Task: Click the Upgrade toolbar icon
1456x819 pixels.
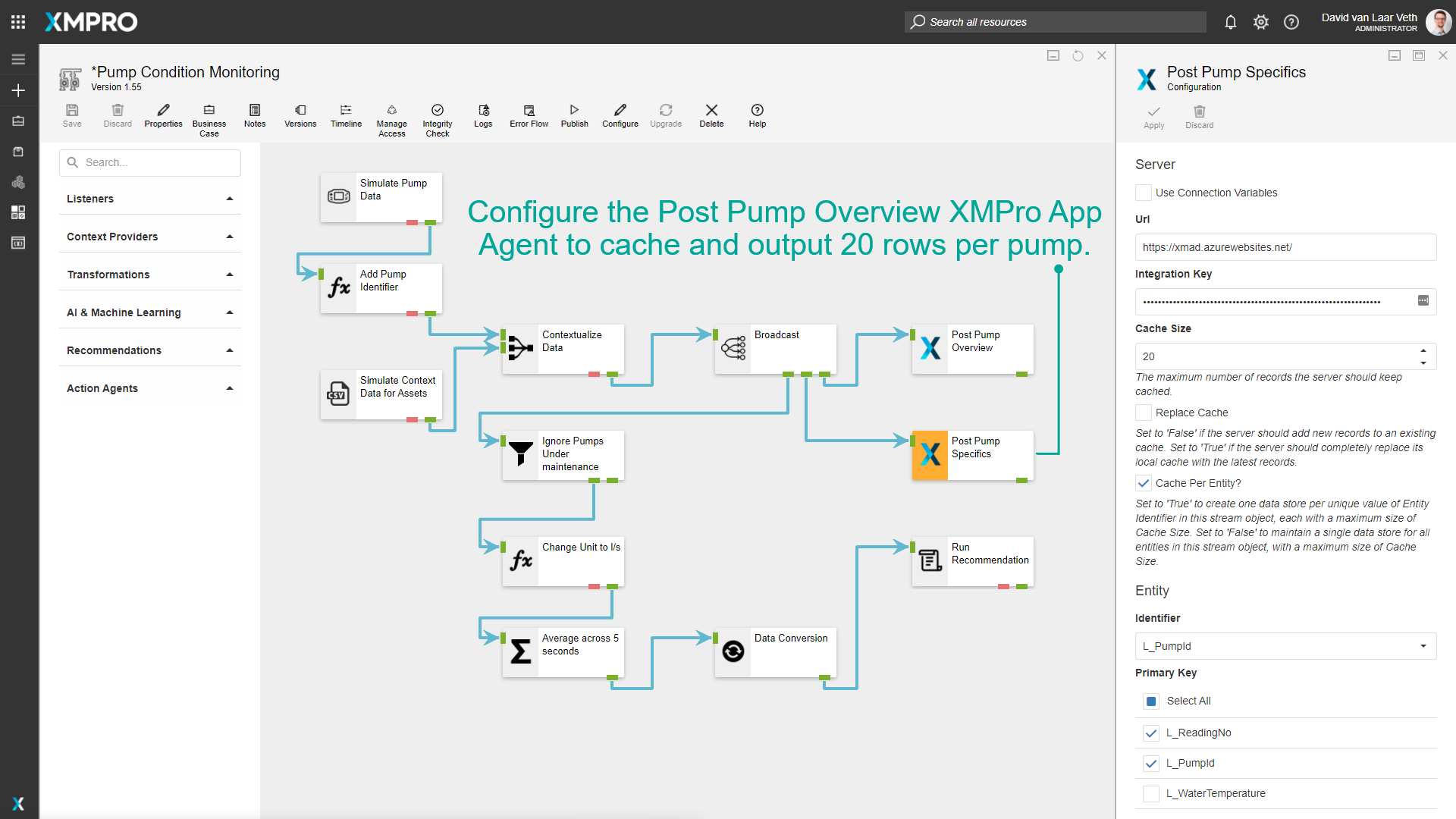Action: [666, 116]
